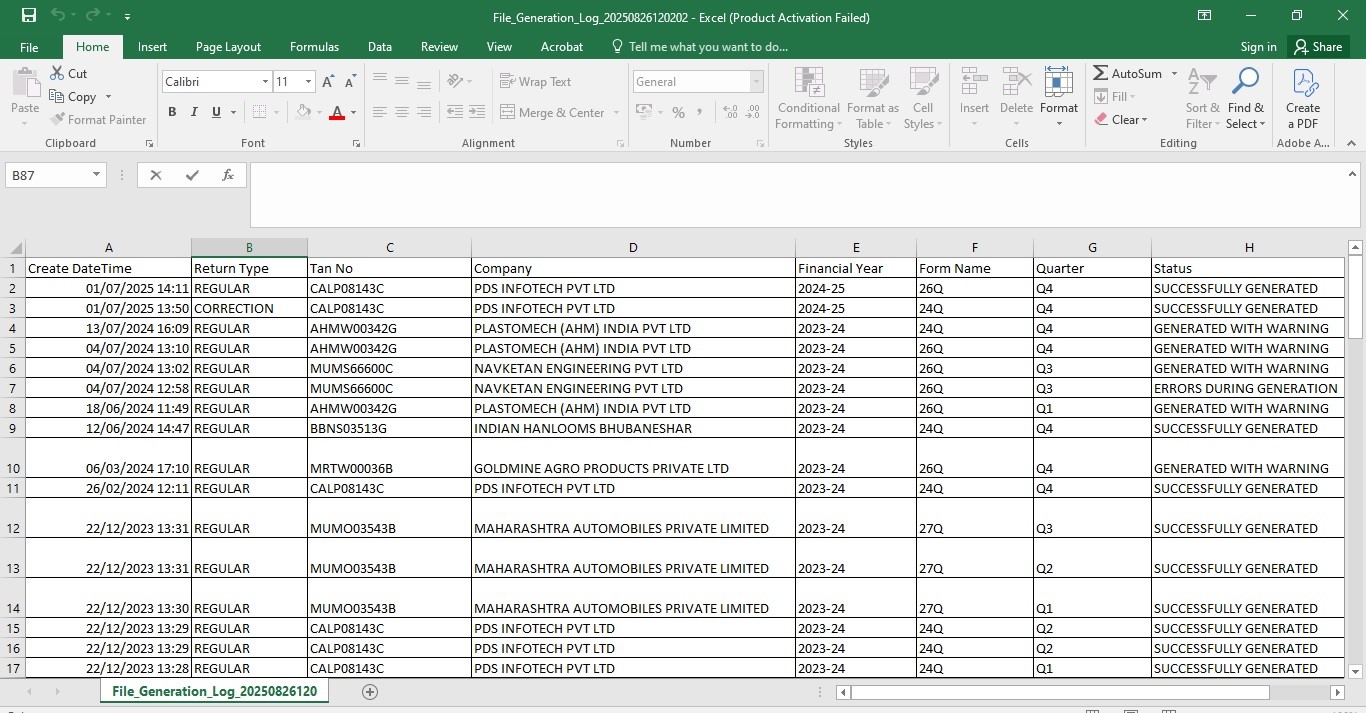Screen dimensions: 1366x713
Task: Open the General number format dropdown
Action: pyautogui.click(x=756, y=82)
